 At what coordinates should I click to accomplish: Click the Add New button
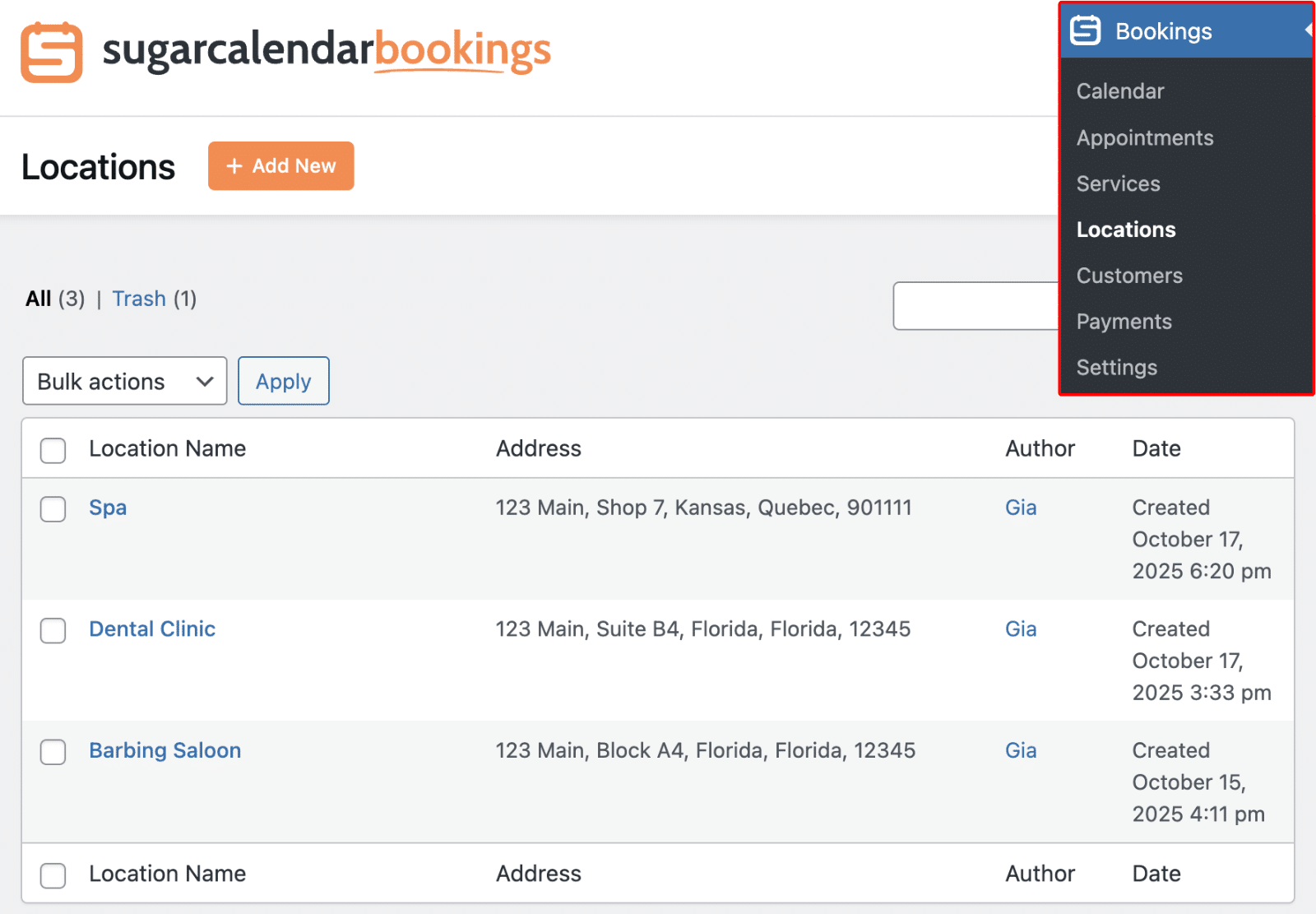pos(280,165)
